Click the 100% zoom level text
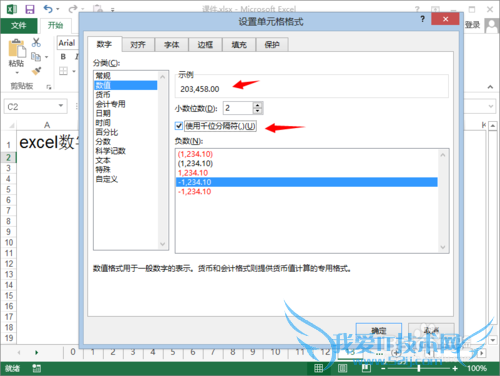Viewport: 500px width, 376px height. coord(477,368)
